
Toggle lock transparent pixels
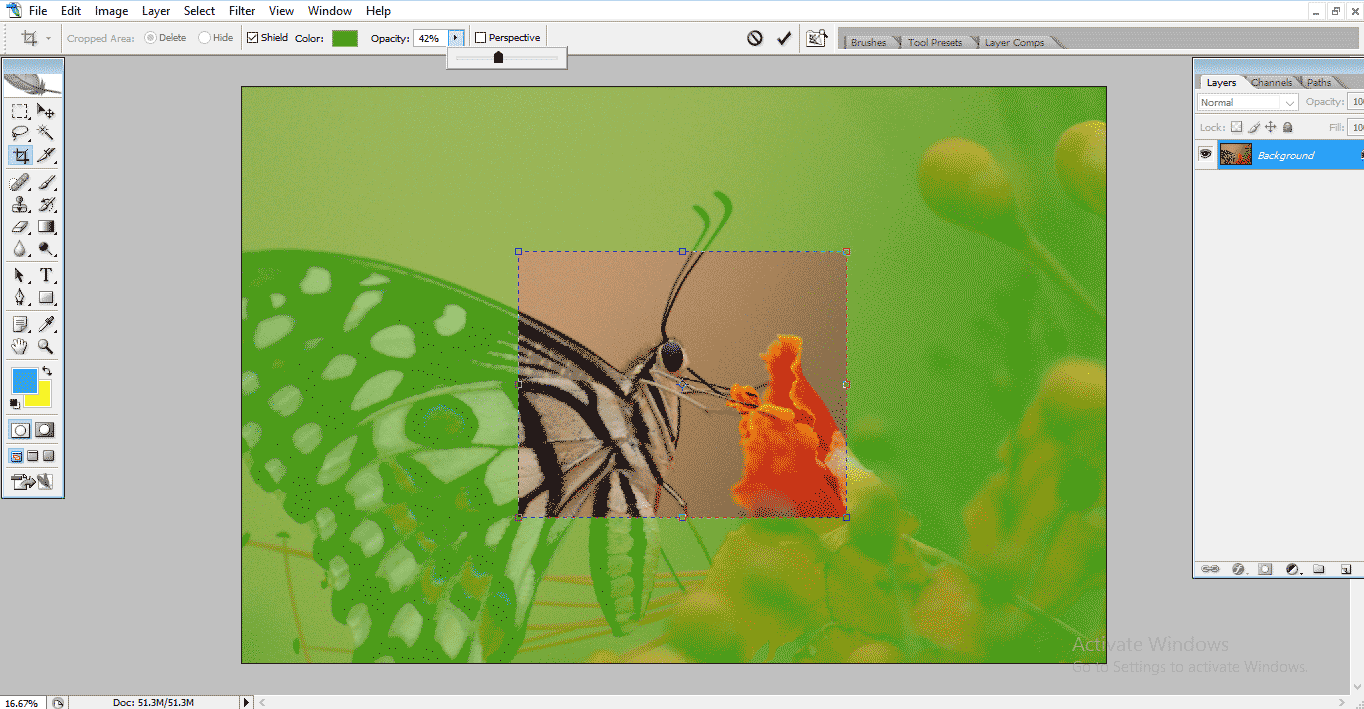click(x=1236, y=127)
